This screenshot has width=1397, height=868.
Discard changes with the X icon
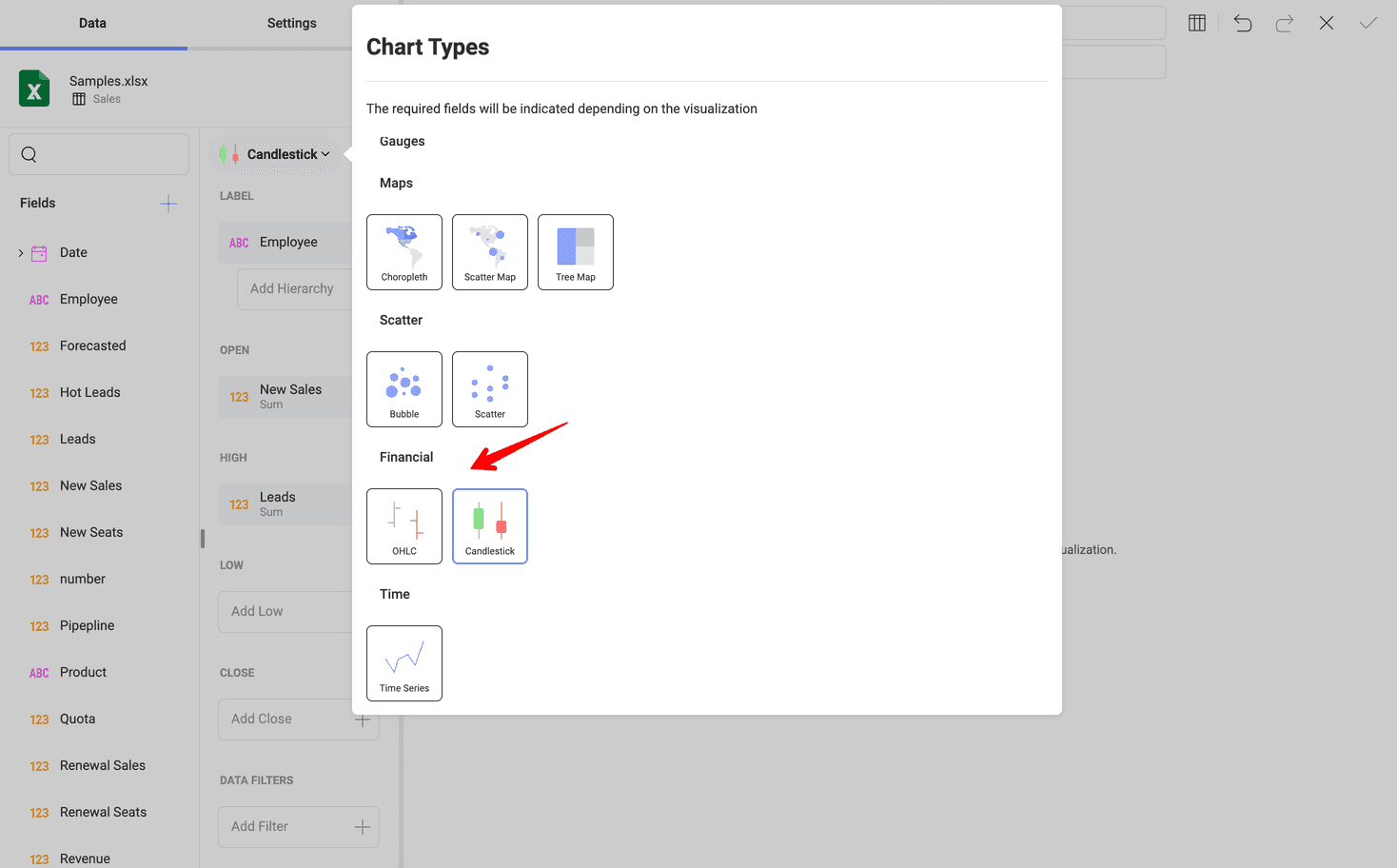pyautogui.click(x=1327, y=23)
